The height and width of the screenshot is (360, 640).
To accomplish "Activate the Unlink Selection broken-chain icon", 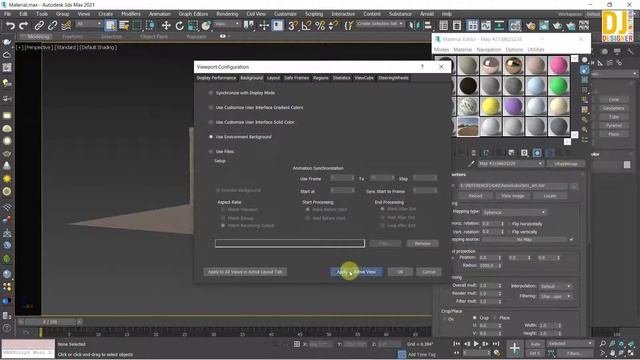I will 52,26.
